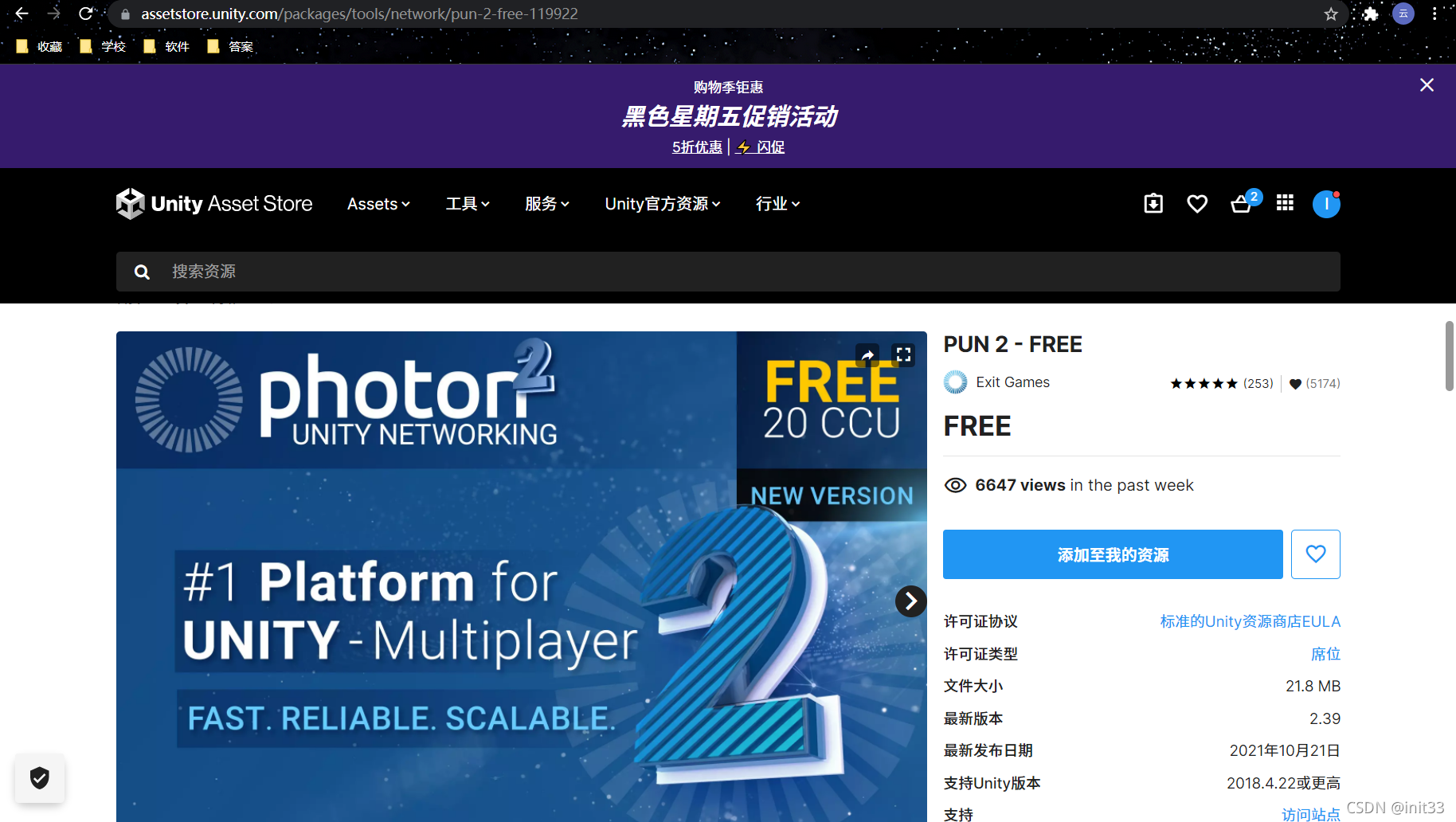
Task: Focus the 搜索资源 search field
Action: (728, 272)
